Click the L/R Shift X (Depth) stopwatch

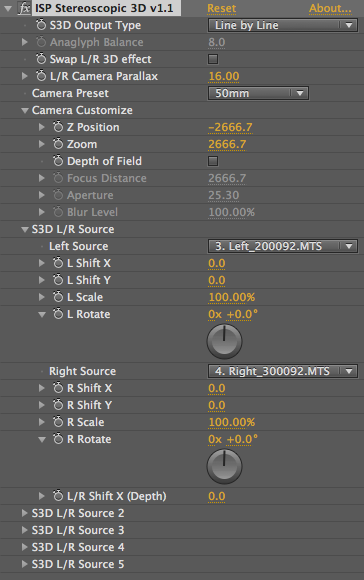[x=58, y=496]
